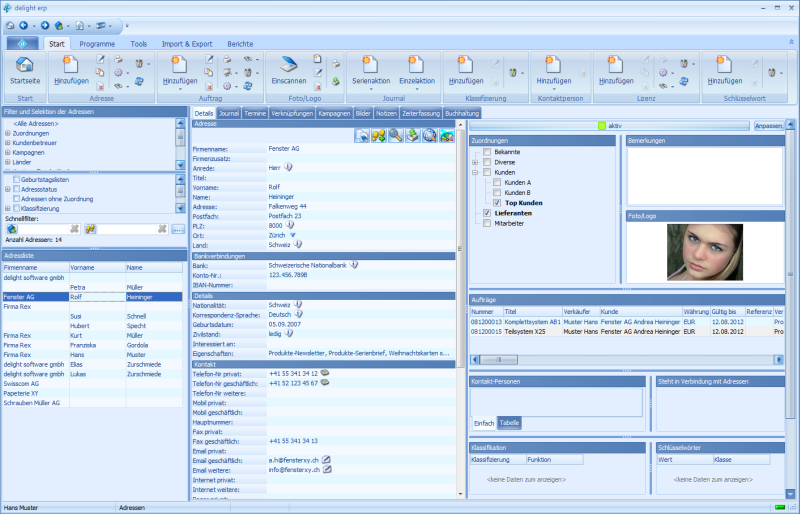Click Hinzufügen in the Lizenz group
The image size is (800, 514).
point(616,70)
